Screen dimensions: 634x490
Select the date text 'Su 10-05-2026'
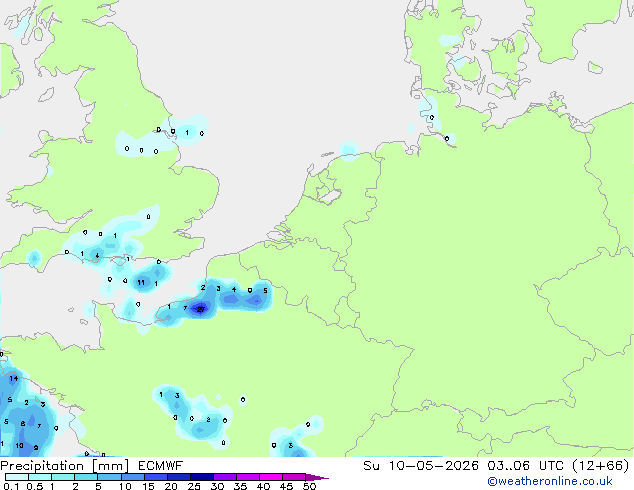(421, 466)
